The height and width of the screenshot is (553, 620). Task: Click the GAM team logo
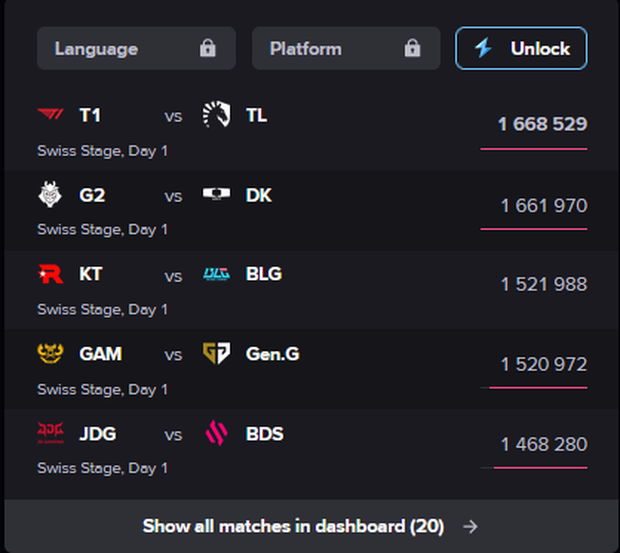click(50, 354)
